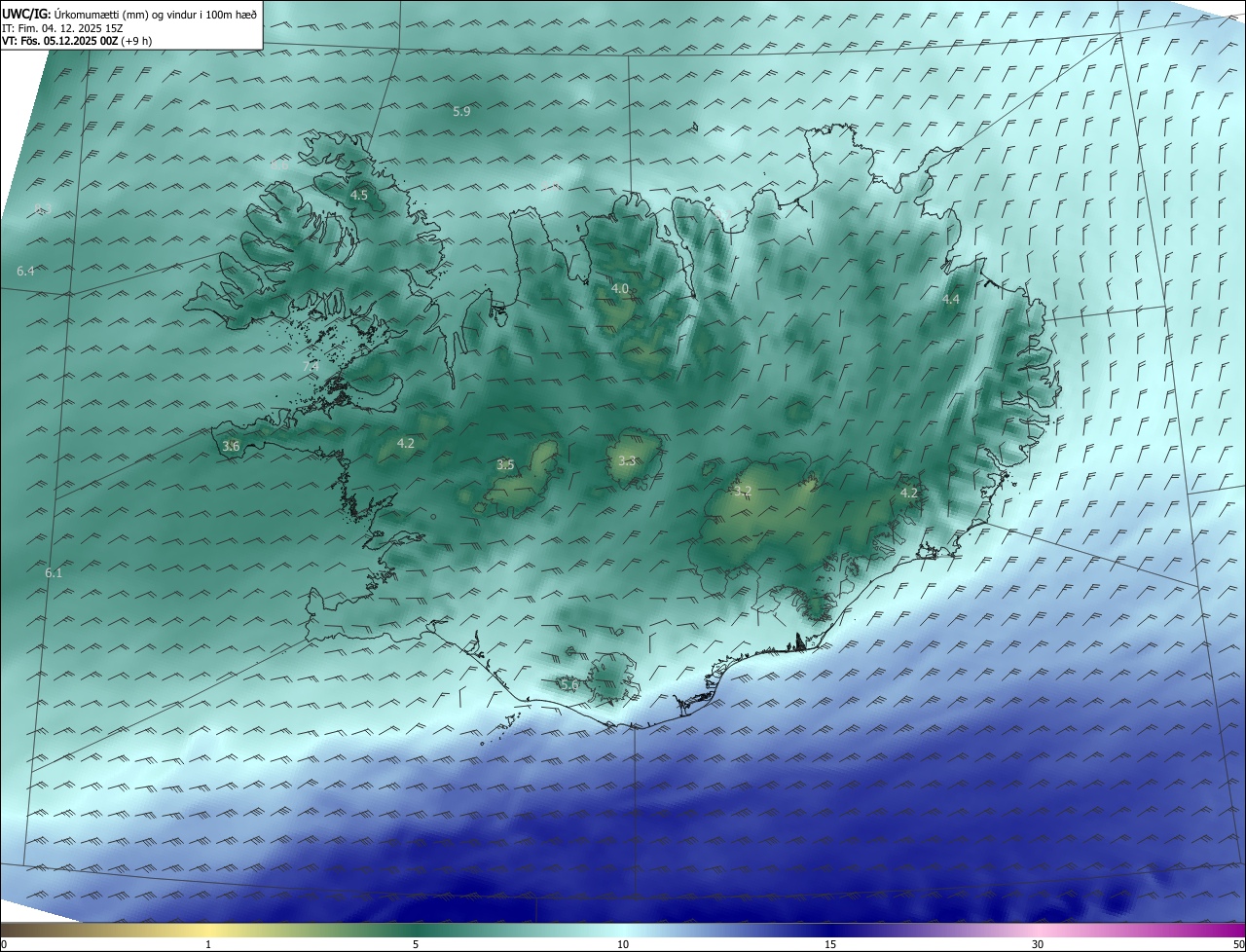
Task: Click the 'VT: Fös. 05.12.2025 00Z (+9 h)' line
Action: 77,41
